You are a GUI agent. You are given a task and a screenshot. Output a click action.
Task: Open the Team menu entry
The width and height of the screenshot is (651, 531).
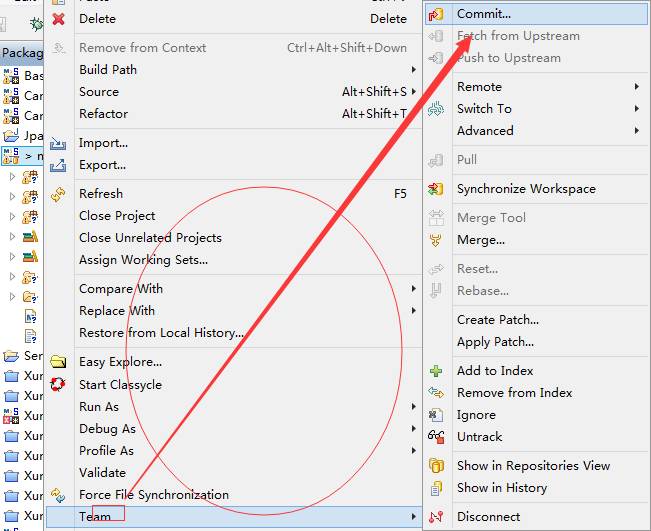(233, 517)
